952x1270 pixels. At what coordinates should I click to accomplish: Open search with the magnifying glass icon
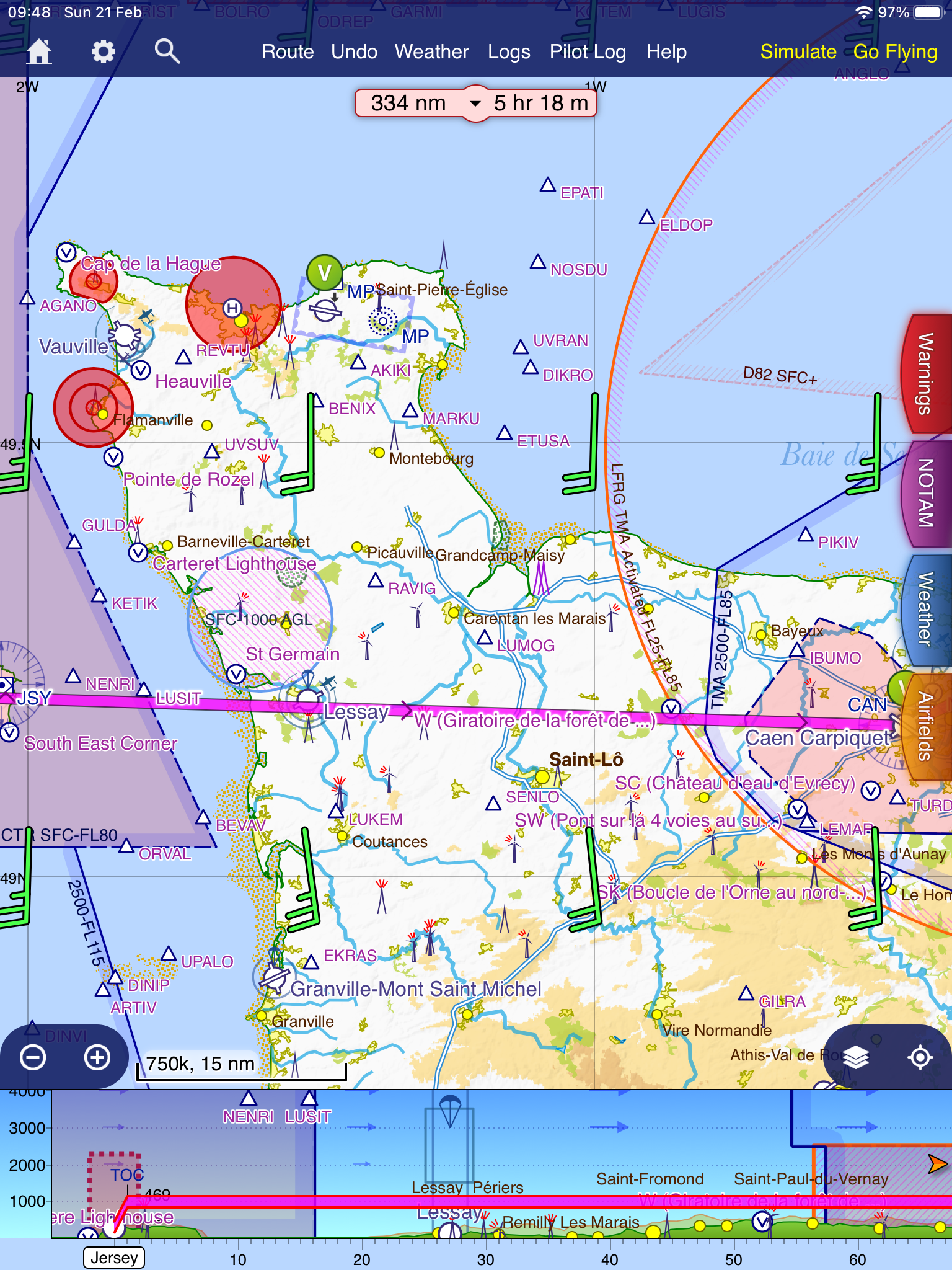pyautogui.click(x=167, y=51)
